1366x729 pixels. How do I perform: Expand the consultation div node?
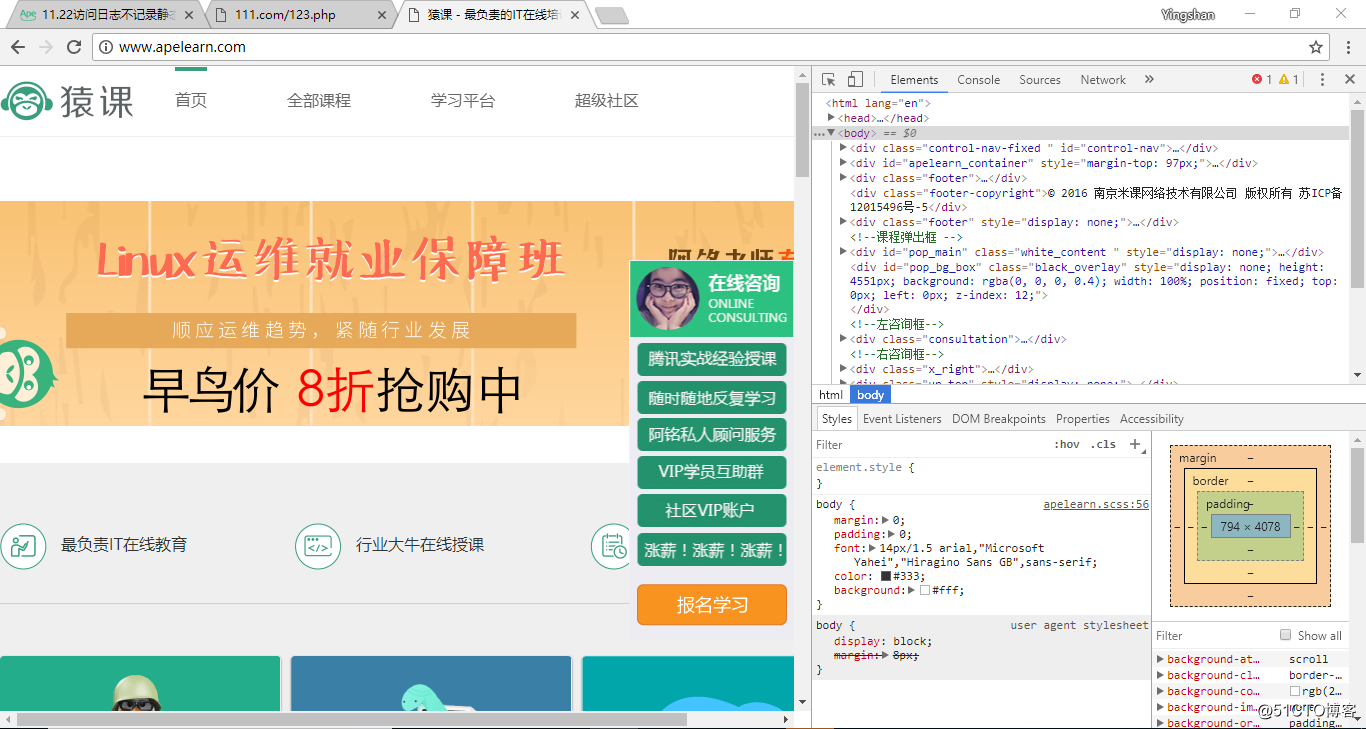point(843,339)
